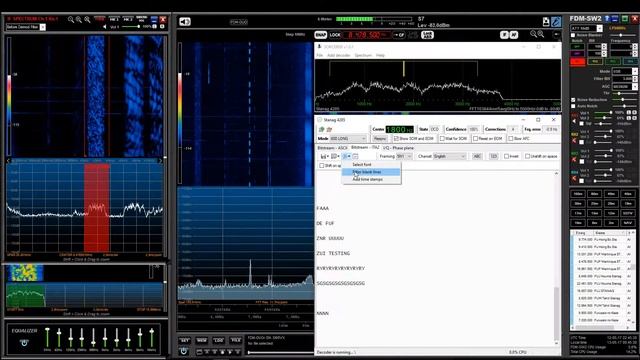Click the power icon at bottom left of receiver
This screenshot has width=640, height=360.
click(184, 351)
